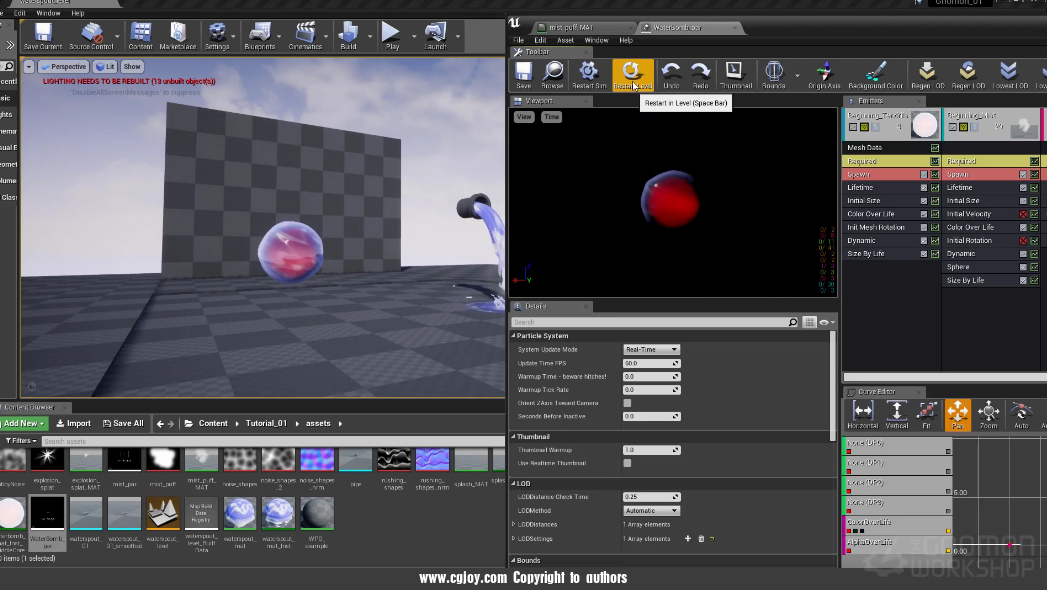Open the Asset menu in Cascade
Viewport: 1047px width, 590px height.
click(565, 40)
